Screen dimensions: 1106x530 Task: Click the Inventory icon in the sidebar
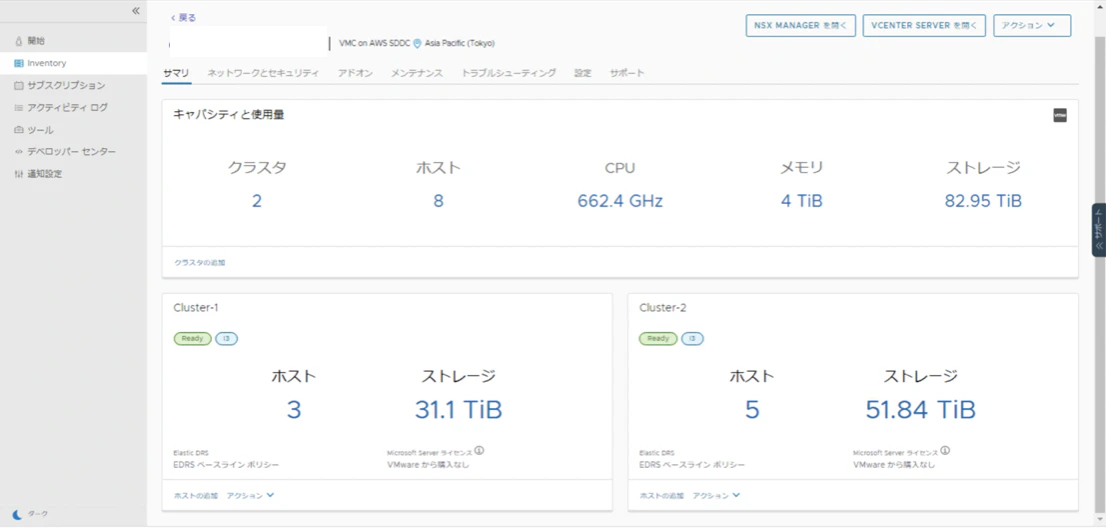click(19, 64)
